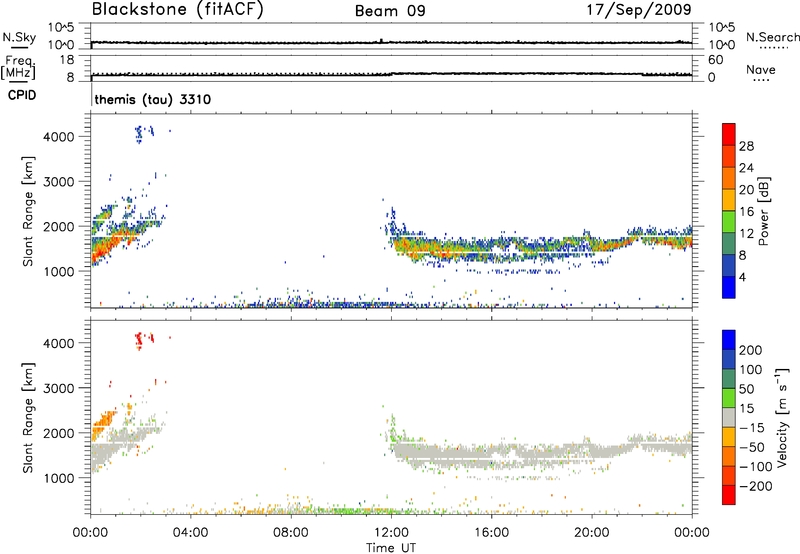Click the Blackstone (fitACF) plot title
Viewport: 800px width, 554px height.
178,9
